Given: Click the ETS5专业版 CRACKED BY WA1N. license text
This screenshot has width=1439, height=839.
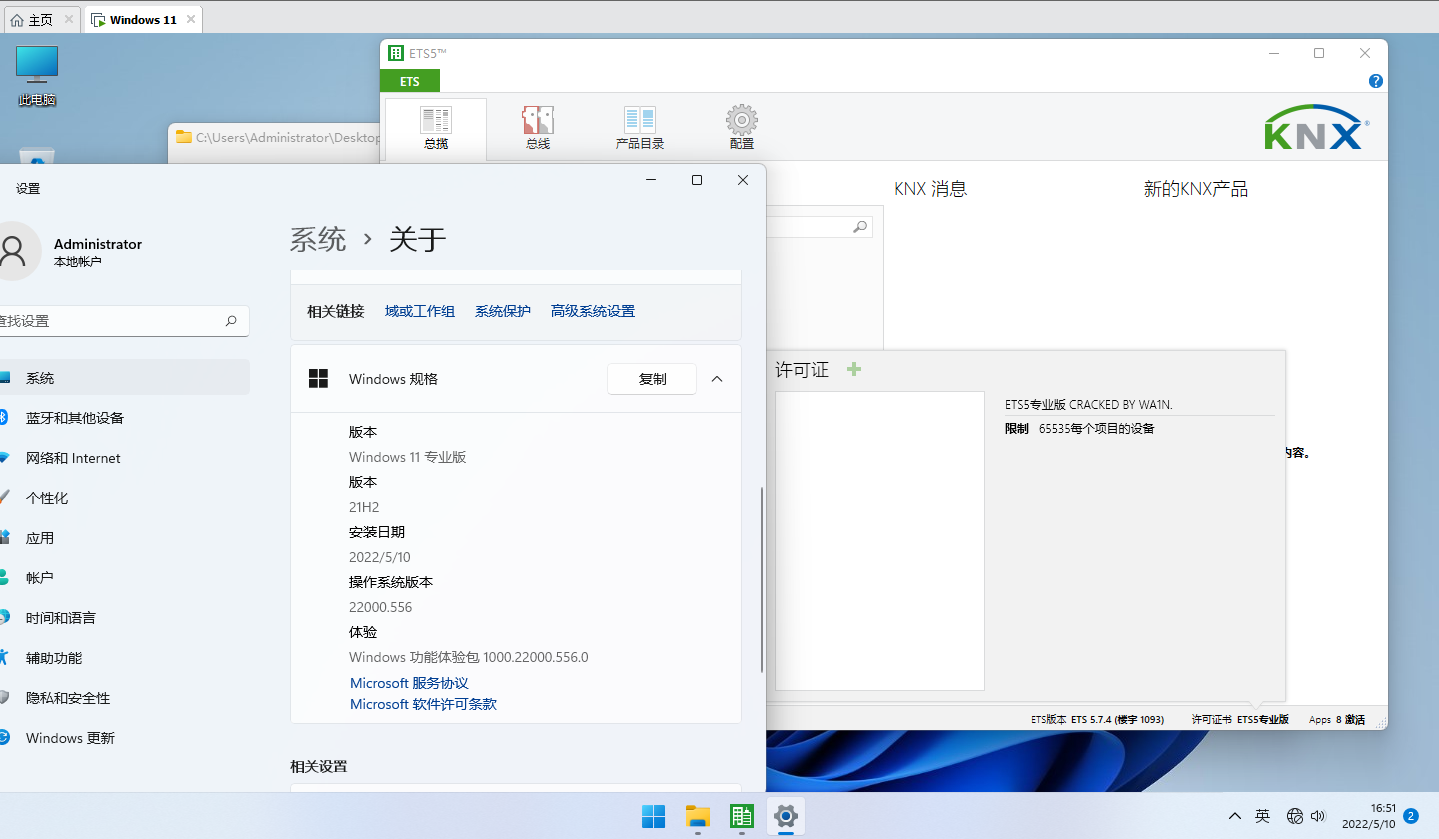Looking at the screenshot, I should (1089, 404).
